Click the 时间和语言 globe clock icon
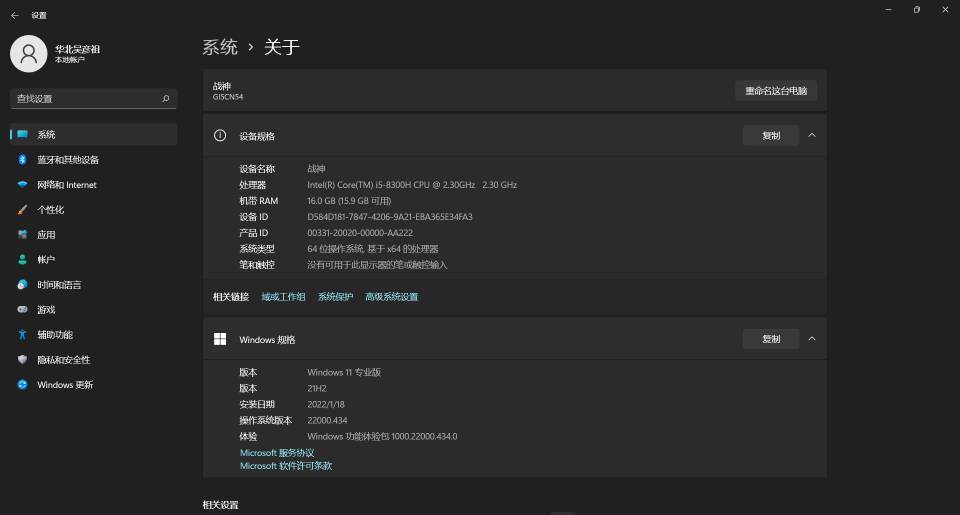Screen dimensions: 960x515 (23, 285)
